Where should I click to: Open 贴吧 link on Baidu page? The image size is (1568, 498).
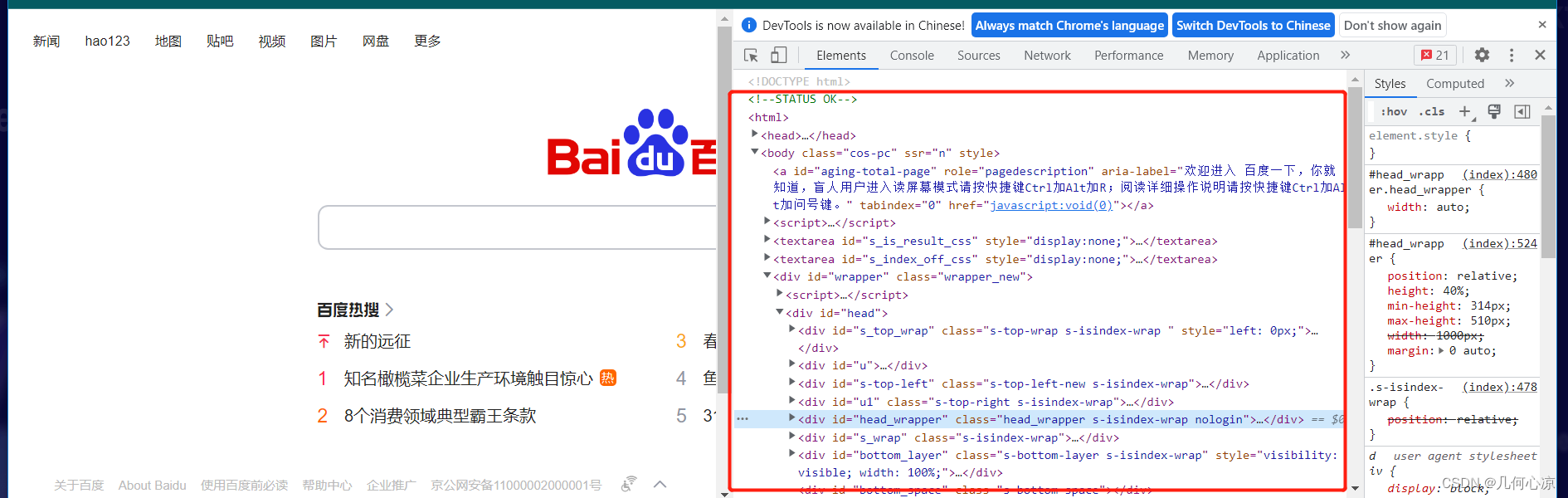coord(220,41)
